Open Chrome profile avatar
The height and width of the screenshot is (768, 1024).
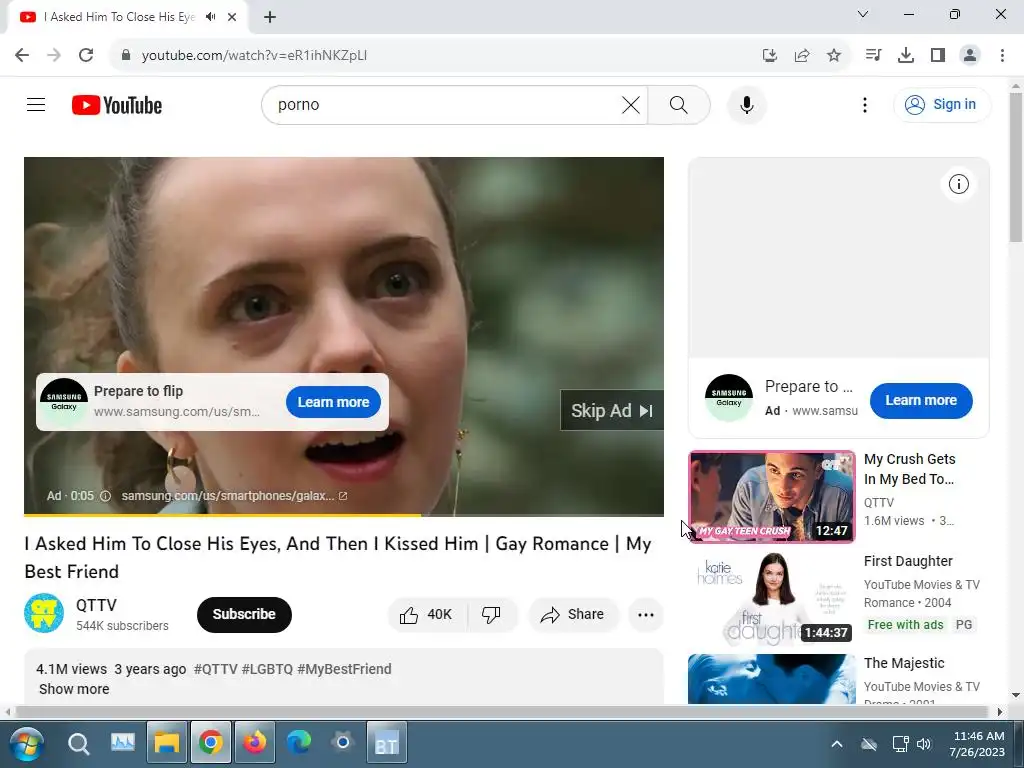(970, 55)
